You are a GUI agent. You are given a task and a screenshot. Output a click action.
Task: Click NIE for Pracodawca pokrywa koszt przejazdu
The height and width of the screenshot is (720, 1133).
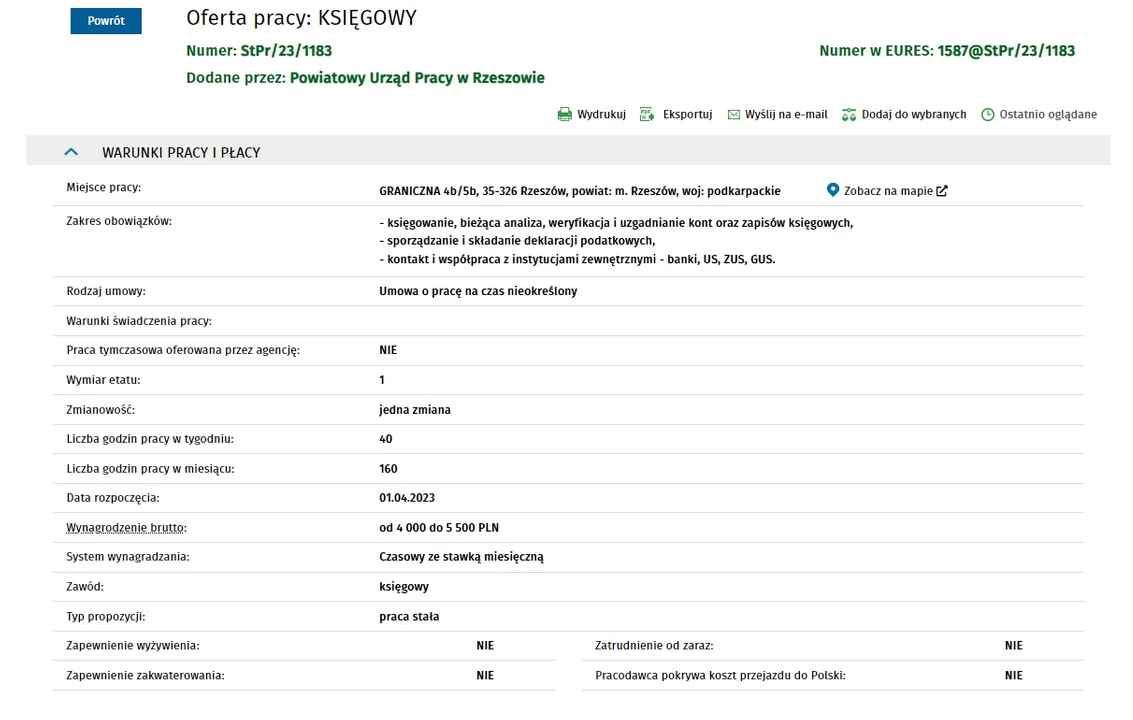[1013, 675]
